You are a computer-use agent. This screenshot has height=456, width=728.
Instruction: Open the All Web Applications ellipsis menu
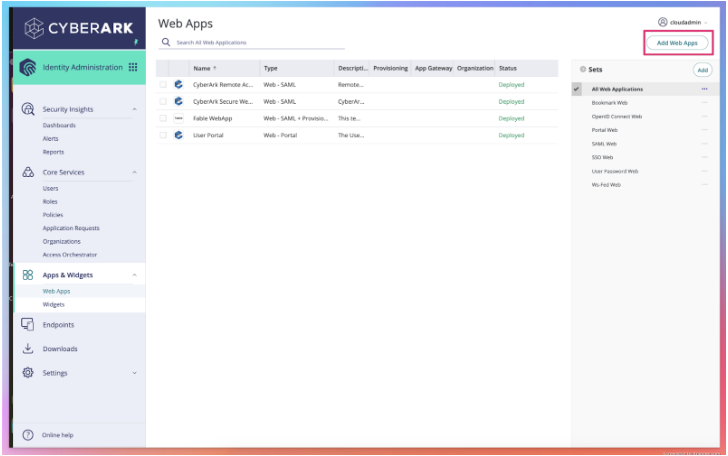tap(704, 89)
